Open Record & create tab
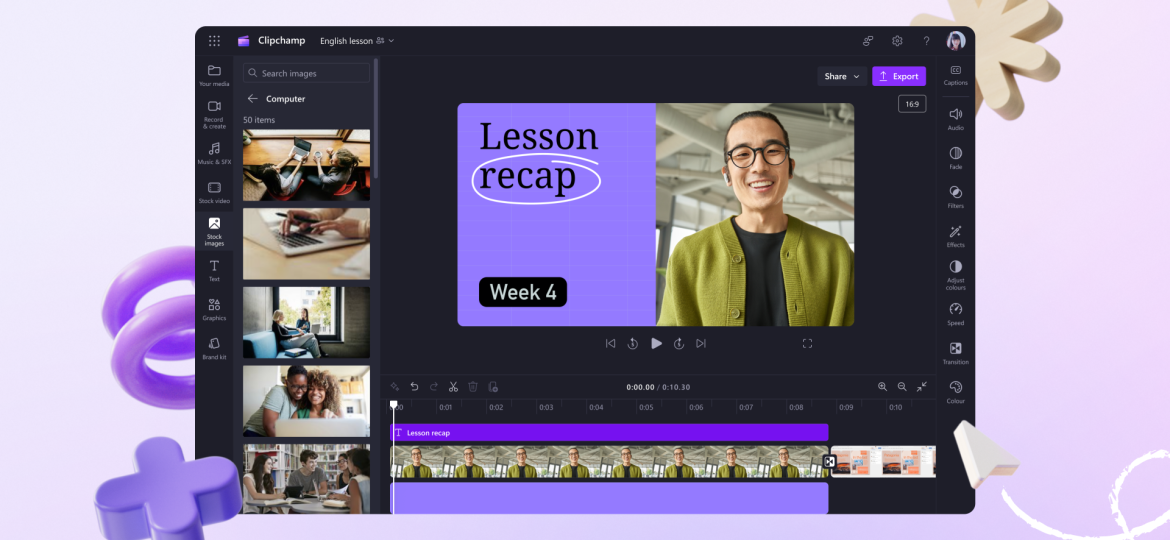This screenshot has width=1170, height=540. point(214,115)
